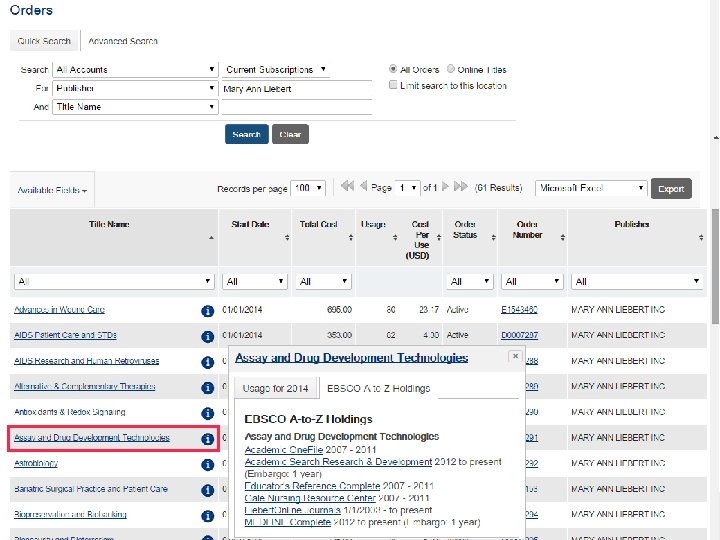The width and height of the screenshot is (720, 540).
Task: Click info icon for Assay and Drug Development Technologies
Action: click(208, 439)
